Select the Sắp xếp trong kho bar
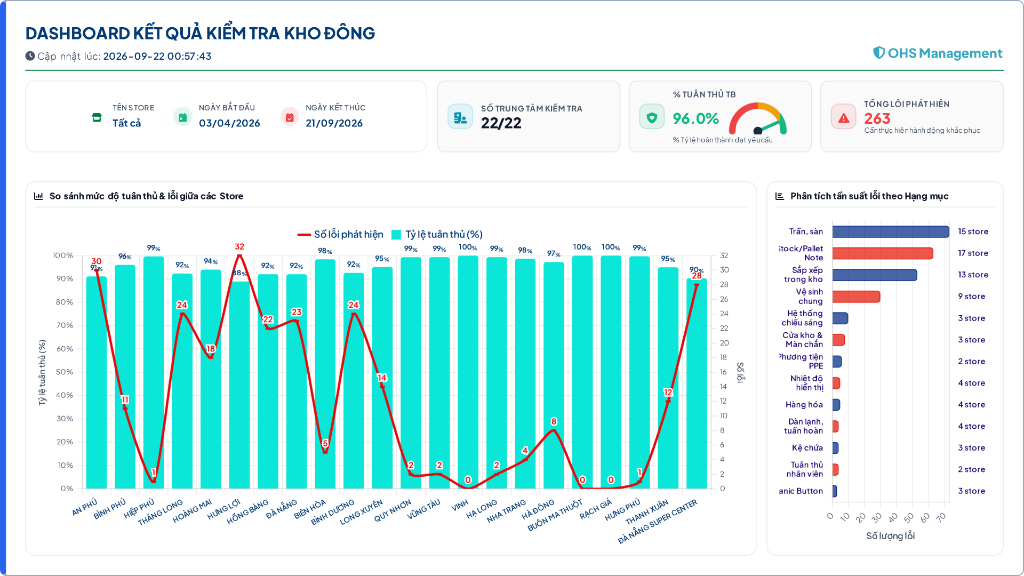Viewport: 1024px width, 576px height. click(875, 275)
